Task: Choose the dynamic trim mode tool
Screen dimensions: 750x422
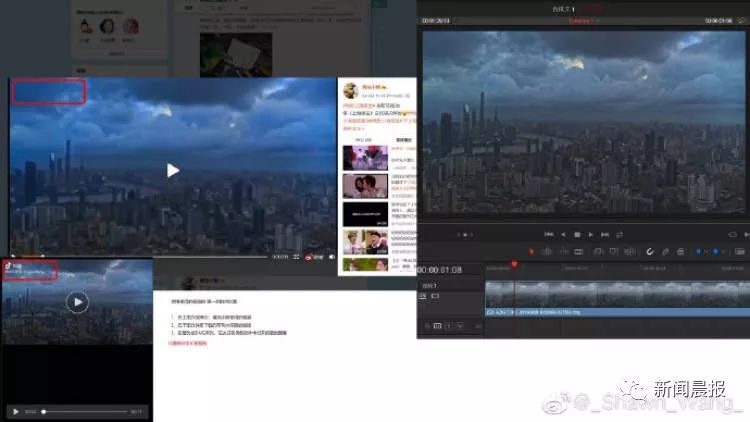Action: coord(563,252)
